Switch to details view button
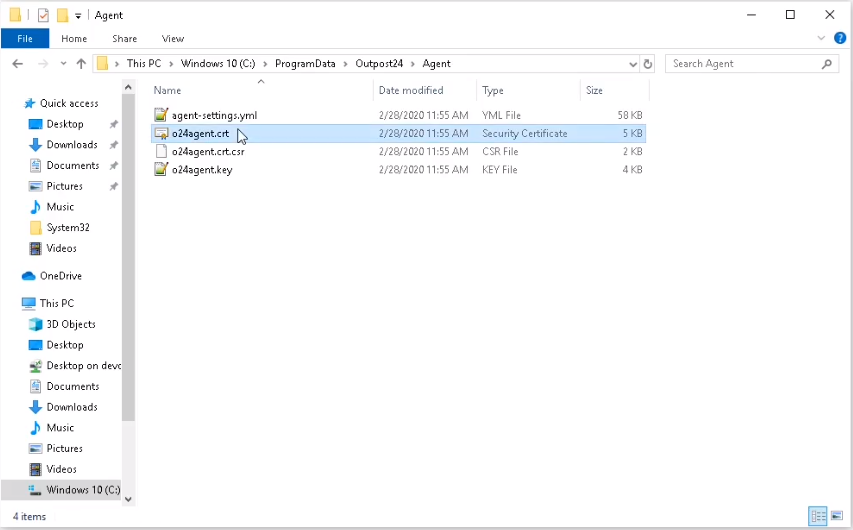Viewport: 853px width, 530px height. coord(819,517)
